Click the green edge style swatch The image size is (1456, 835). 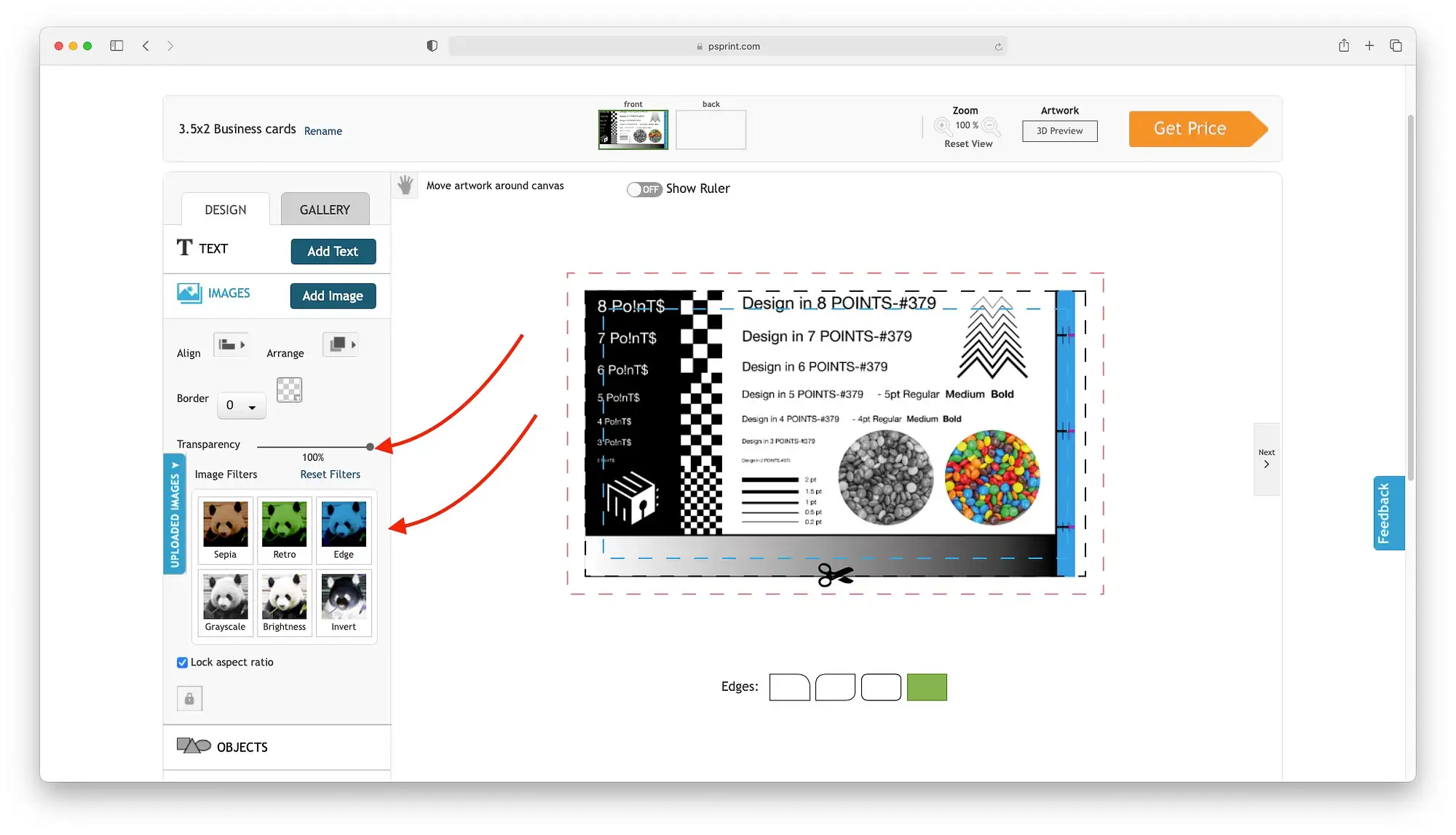927,687
